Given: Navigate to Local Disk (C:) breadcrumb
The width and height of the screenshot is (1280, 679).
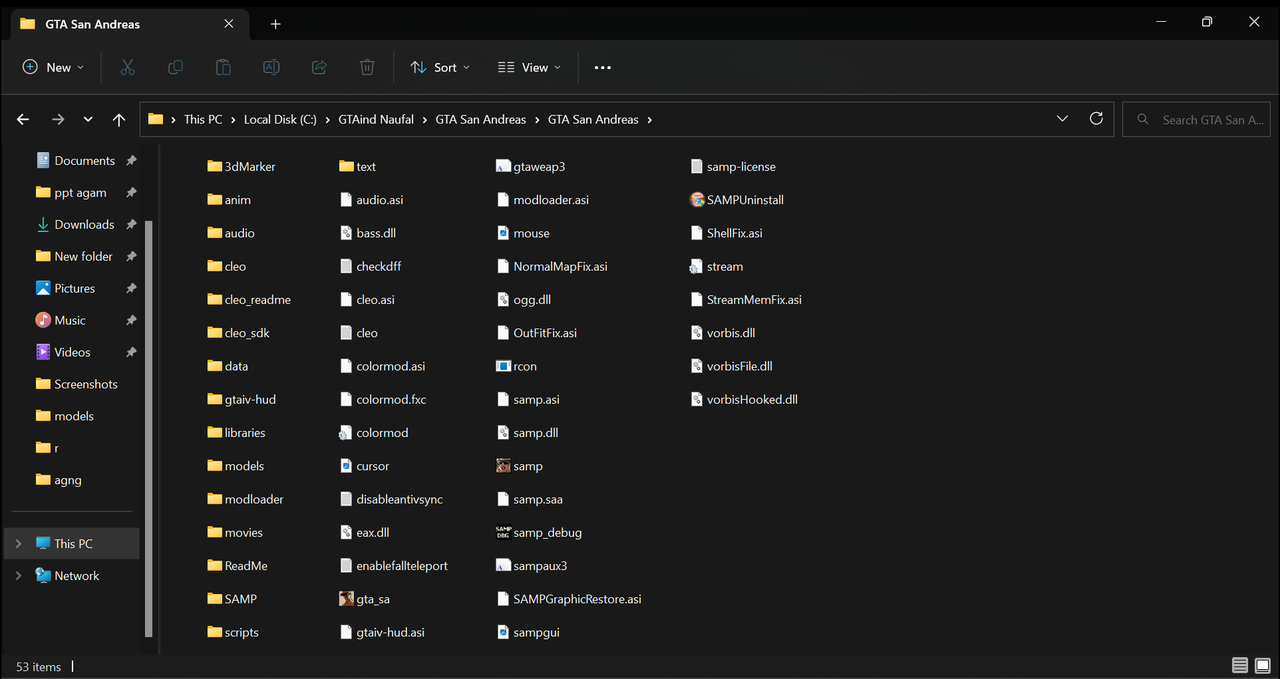Looking at the screenshot, I should [280, 119].
